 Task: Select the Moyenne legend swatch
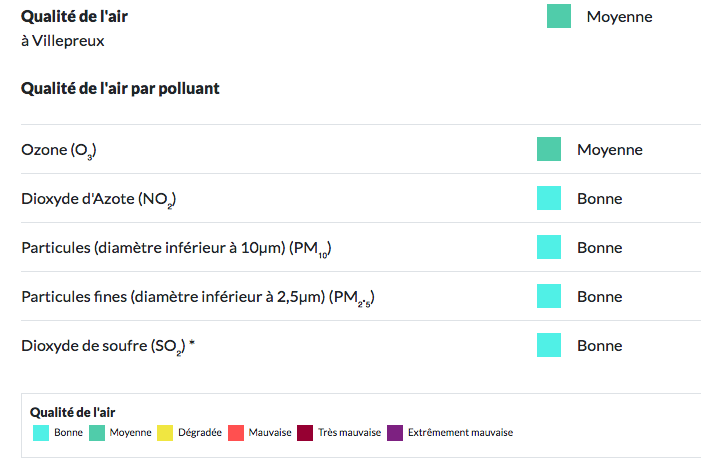tap(97, 433)
